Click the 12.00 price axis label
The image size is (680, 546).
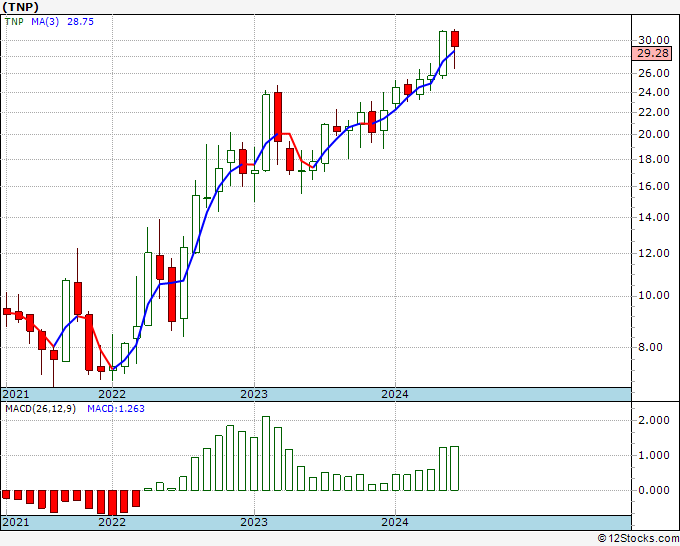coord(654,253)
